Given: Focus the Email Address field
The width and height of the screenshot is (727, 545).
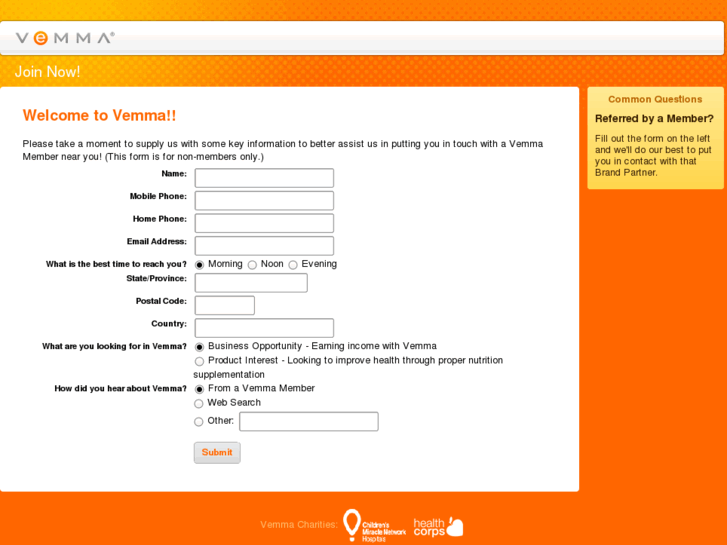Looking at the screenshot, I should click(264, 246).
